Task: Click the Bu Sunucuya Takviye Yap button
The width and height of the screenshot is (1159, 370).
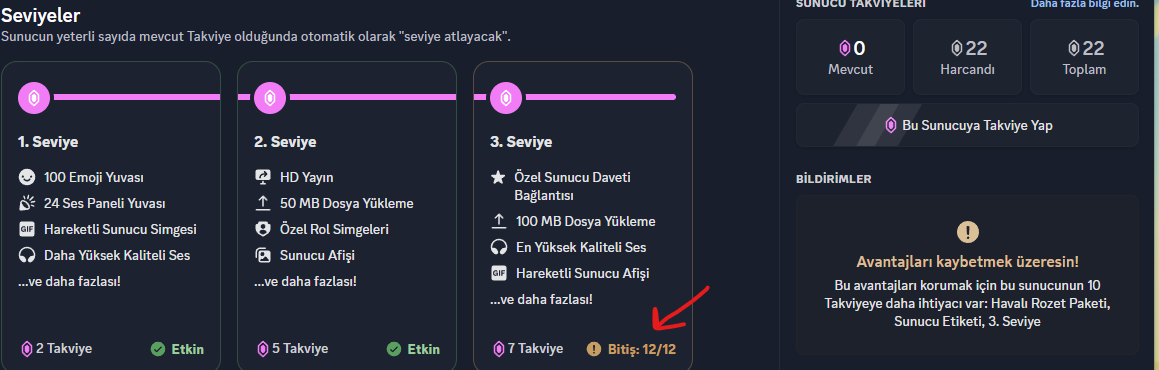Action: click(967, 126)
